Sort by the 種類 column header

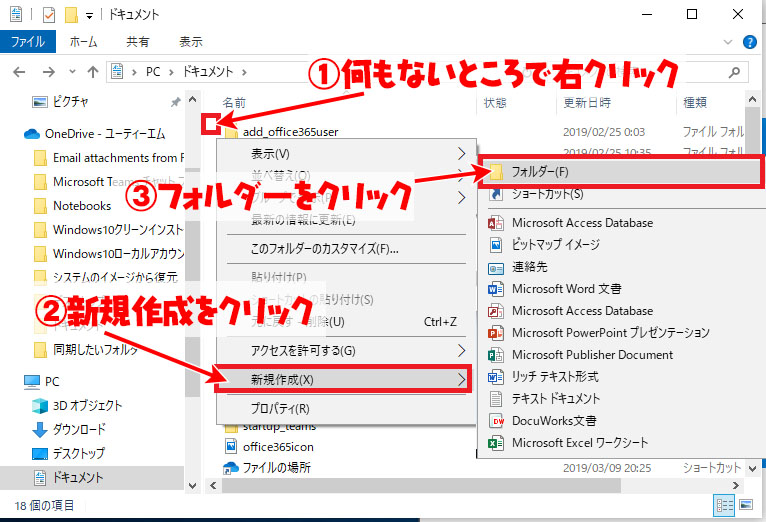coord(695,103)
